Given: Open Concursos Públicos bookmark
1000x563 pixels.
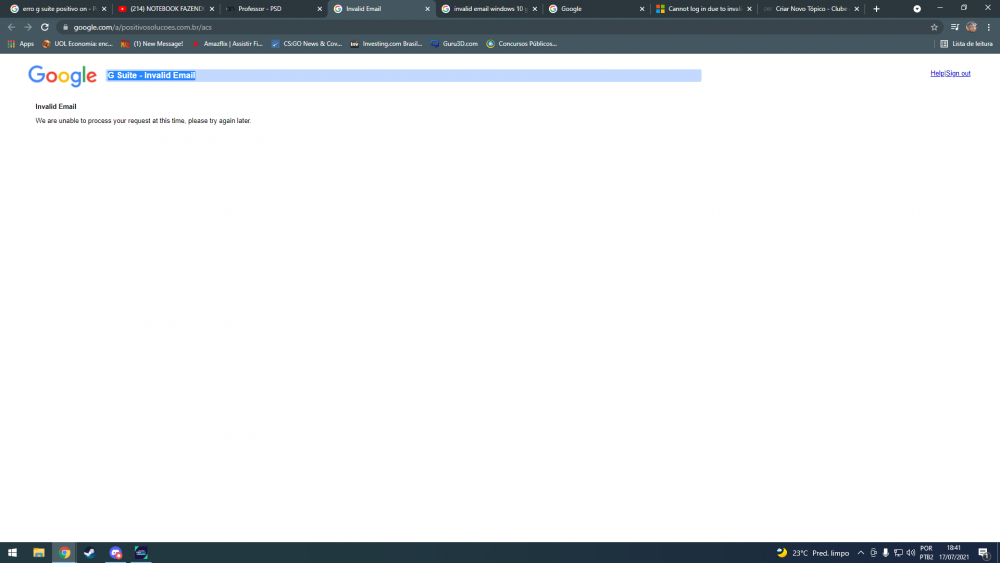Looking at the screenshot, I should coord(522,44).
